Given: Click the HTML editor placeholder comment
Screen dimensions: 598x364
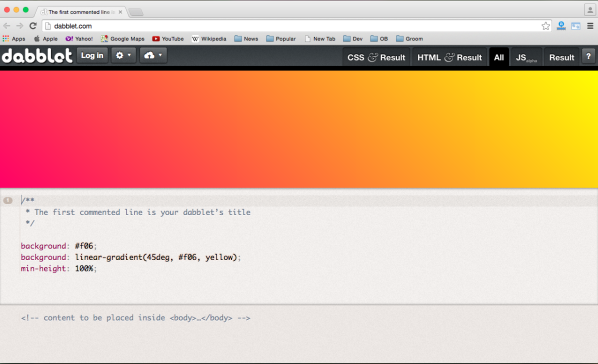Looking at the screenshot, I should tap(135, 318).
